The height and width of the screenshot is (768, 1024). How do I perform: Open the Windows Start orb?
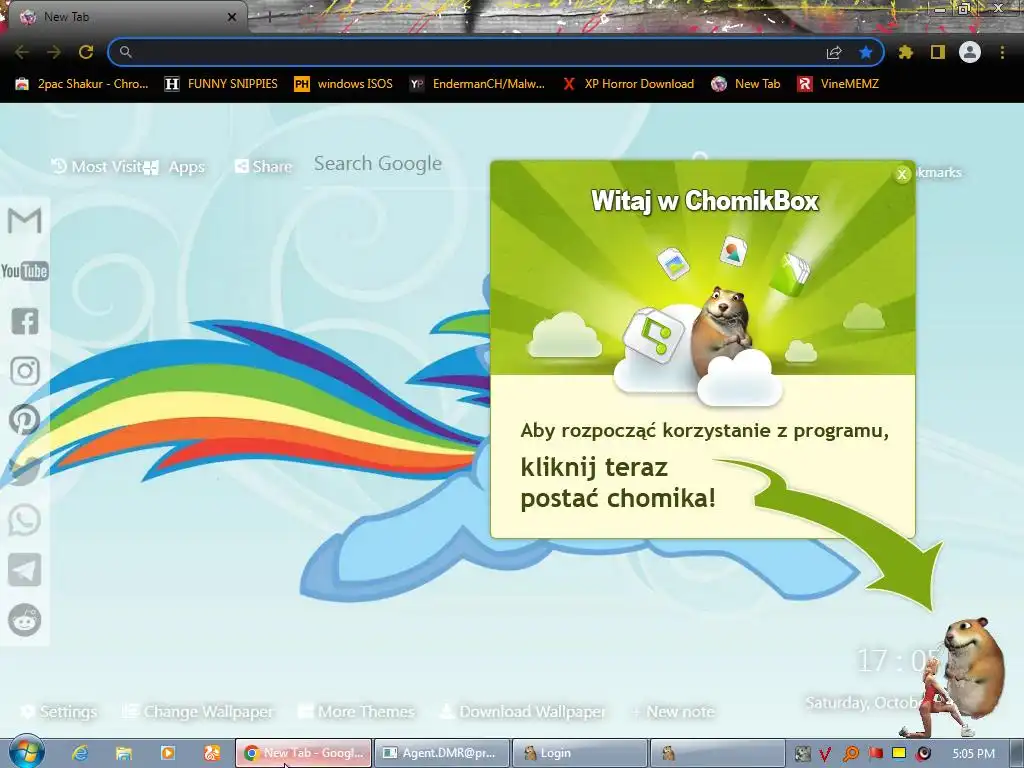point(26,753)
